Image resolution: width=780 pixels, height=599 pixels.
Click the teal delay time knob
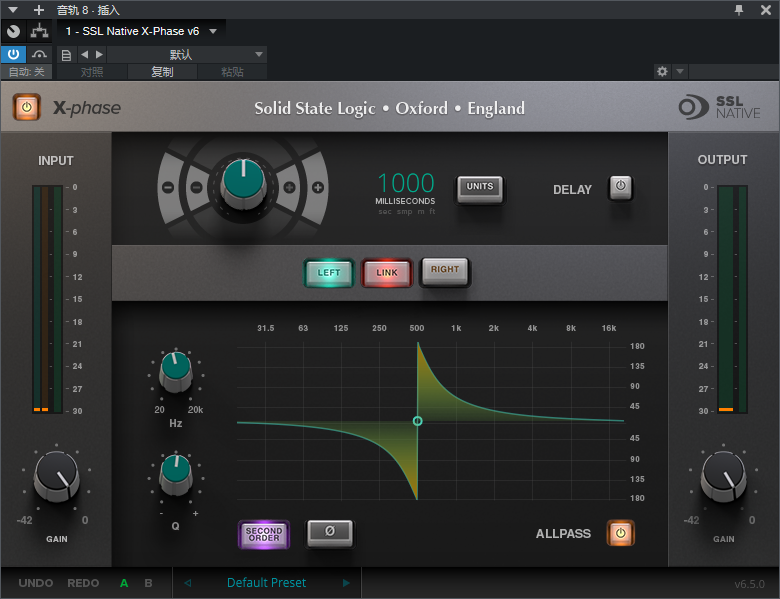pyautogui.click(x=243, y=183)
